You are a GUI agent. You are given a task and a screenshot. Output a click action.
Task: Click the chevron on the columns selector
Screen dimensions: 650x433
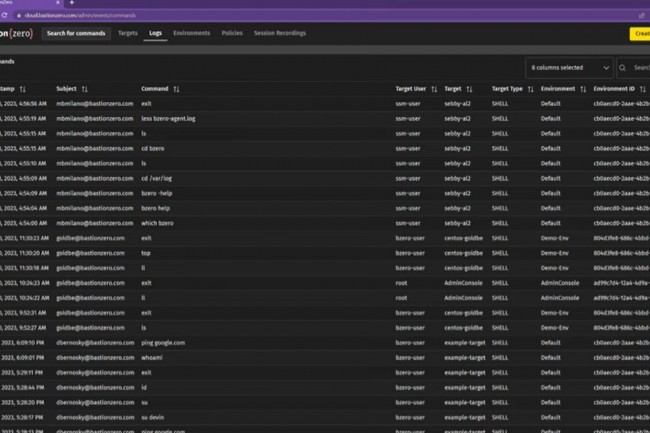(x=606, y=68)
